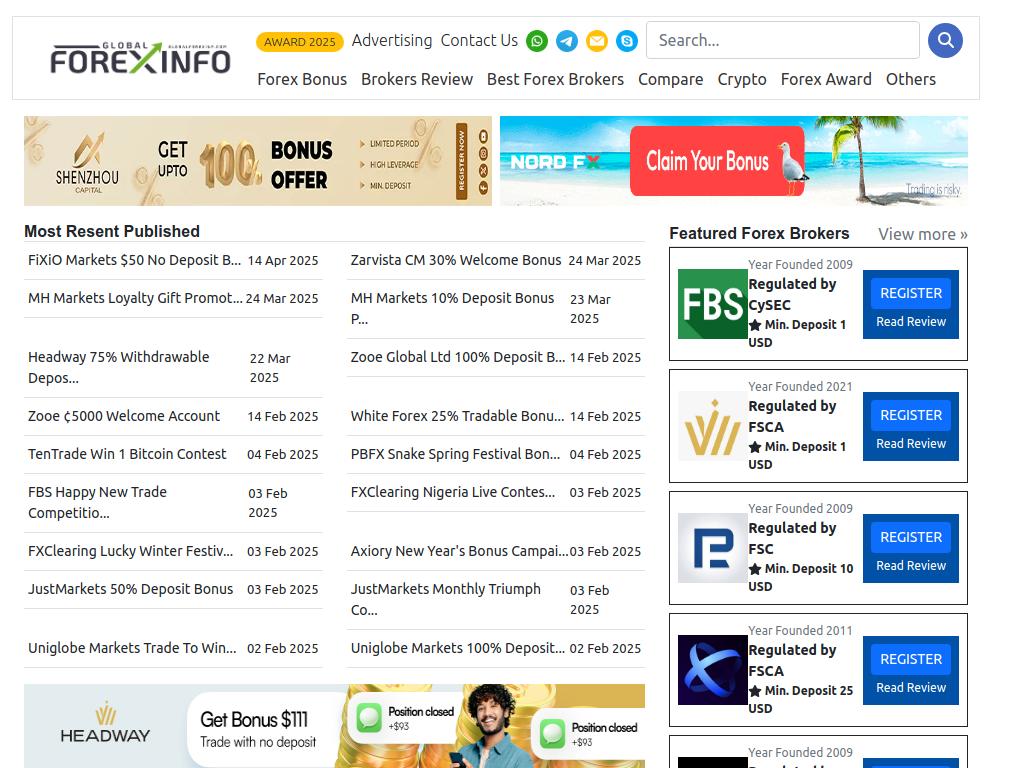Open FBS Happy New Trade Competition article

coord(97,502)
